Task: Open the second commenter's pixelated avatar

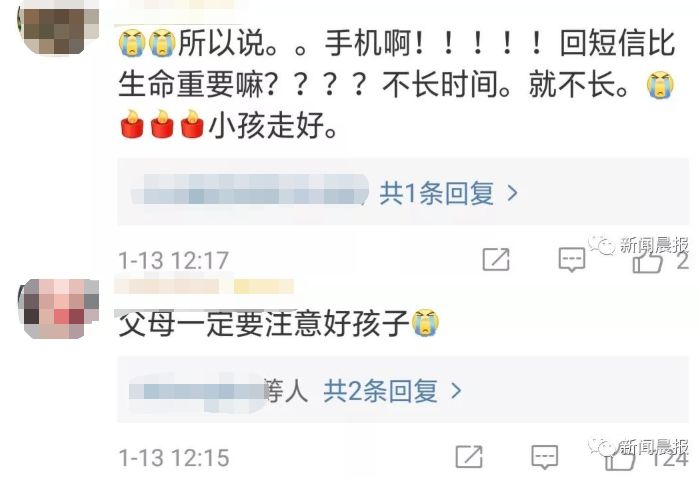Action: point(58,309)
